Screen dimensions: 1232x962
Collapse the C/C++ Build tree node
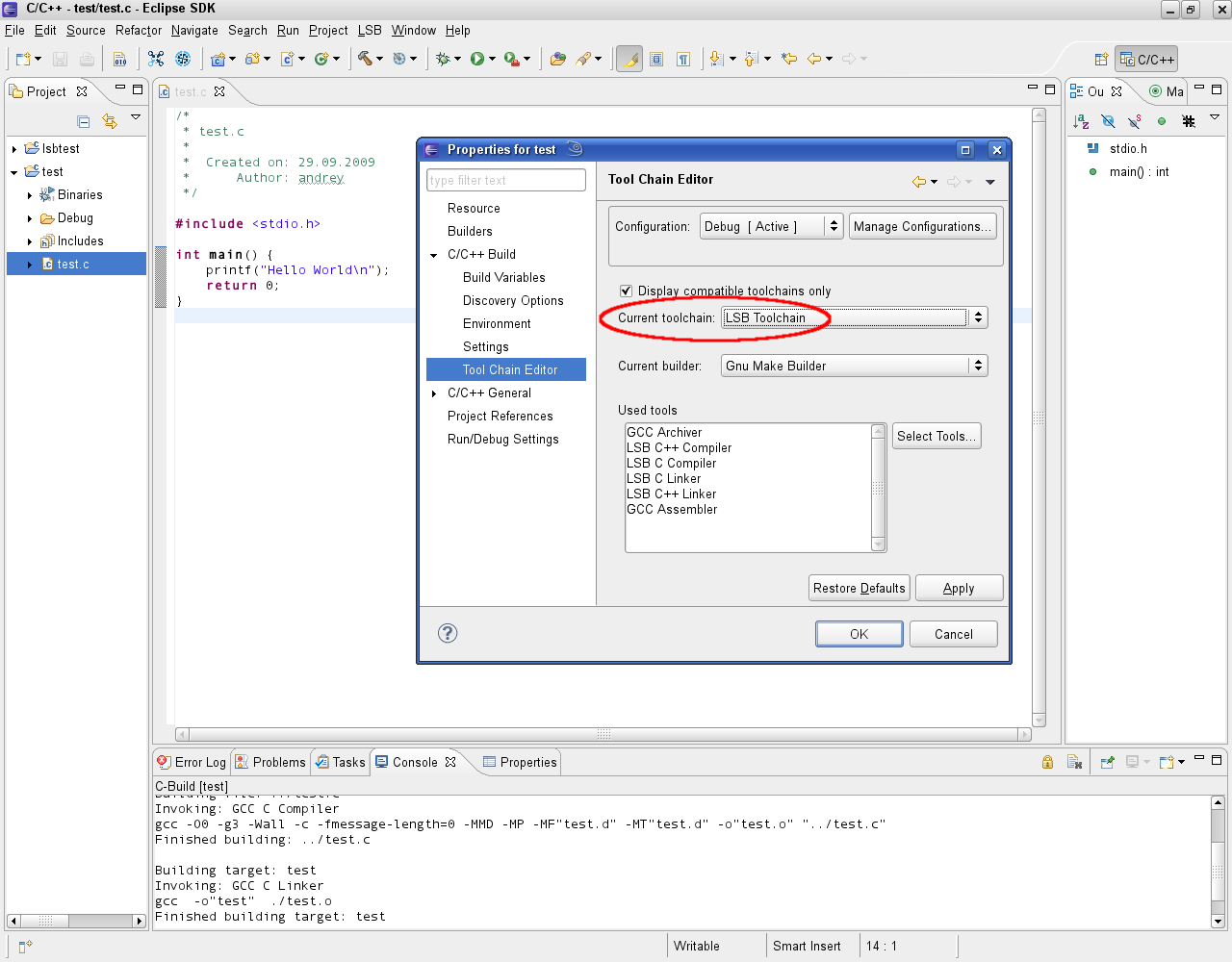tap(434, 255)
